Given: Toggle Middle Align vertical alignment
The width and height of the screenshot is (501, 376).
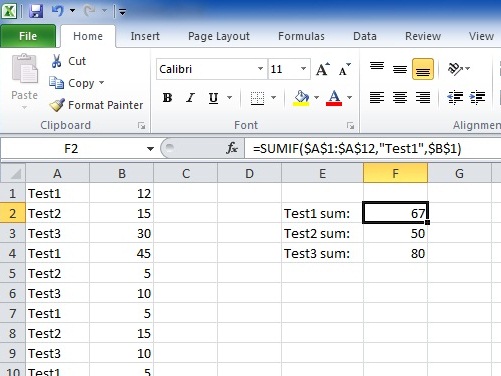Looking at the screenshot, I should tap(400, 69).
